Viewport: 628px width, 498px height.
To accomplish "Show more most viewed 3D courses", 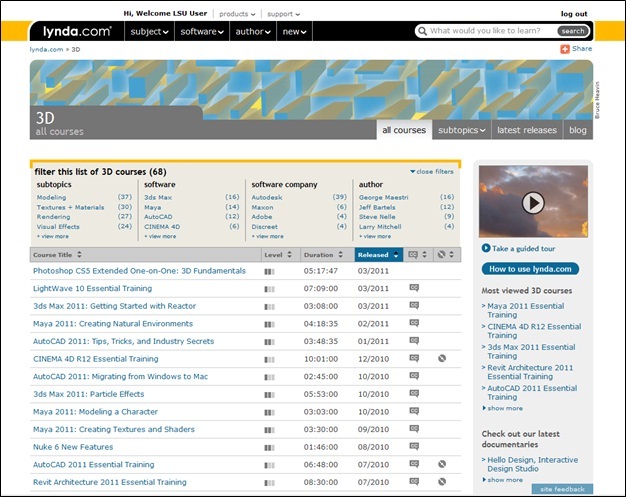I will 503,408.
